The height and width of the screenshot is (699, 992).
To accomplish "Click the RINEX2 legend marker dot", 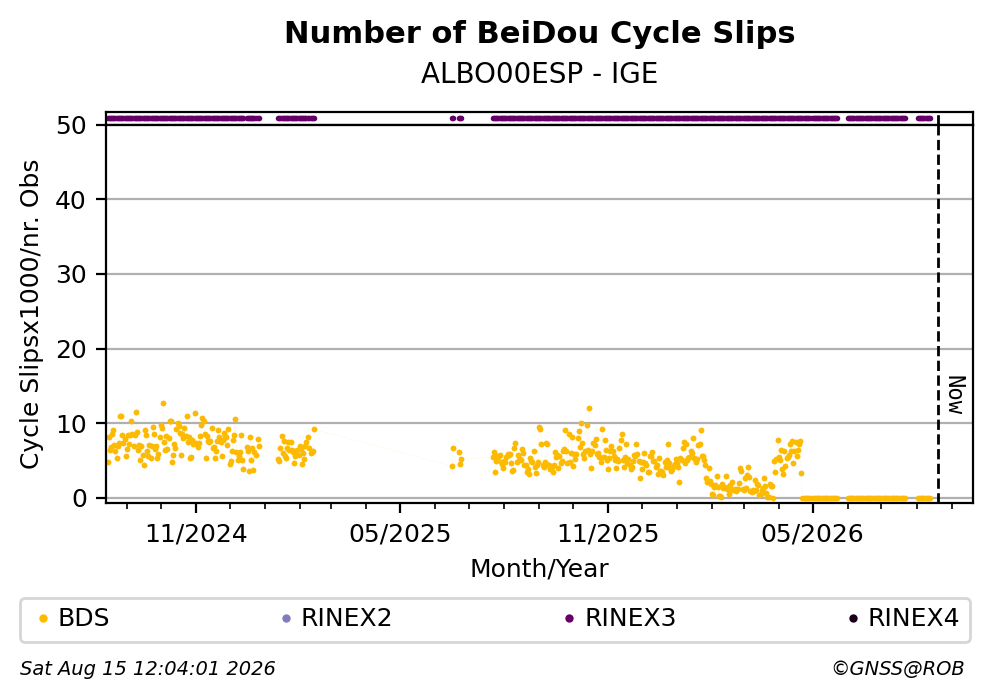I will (286, 619).
